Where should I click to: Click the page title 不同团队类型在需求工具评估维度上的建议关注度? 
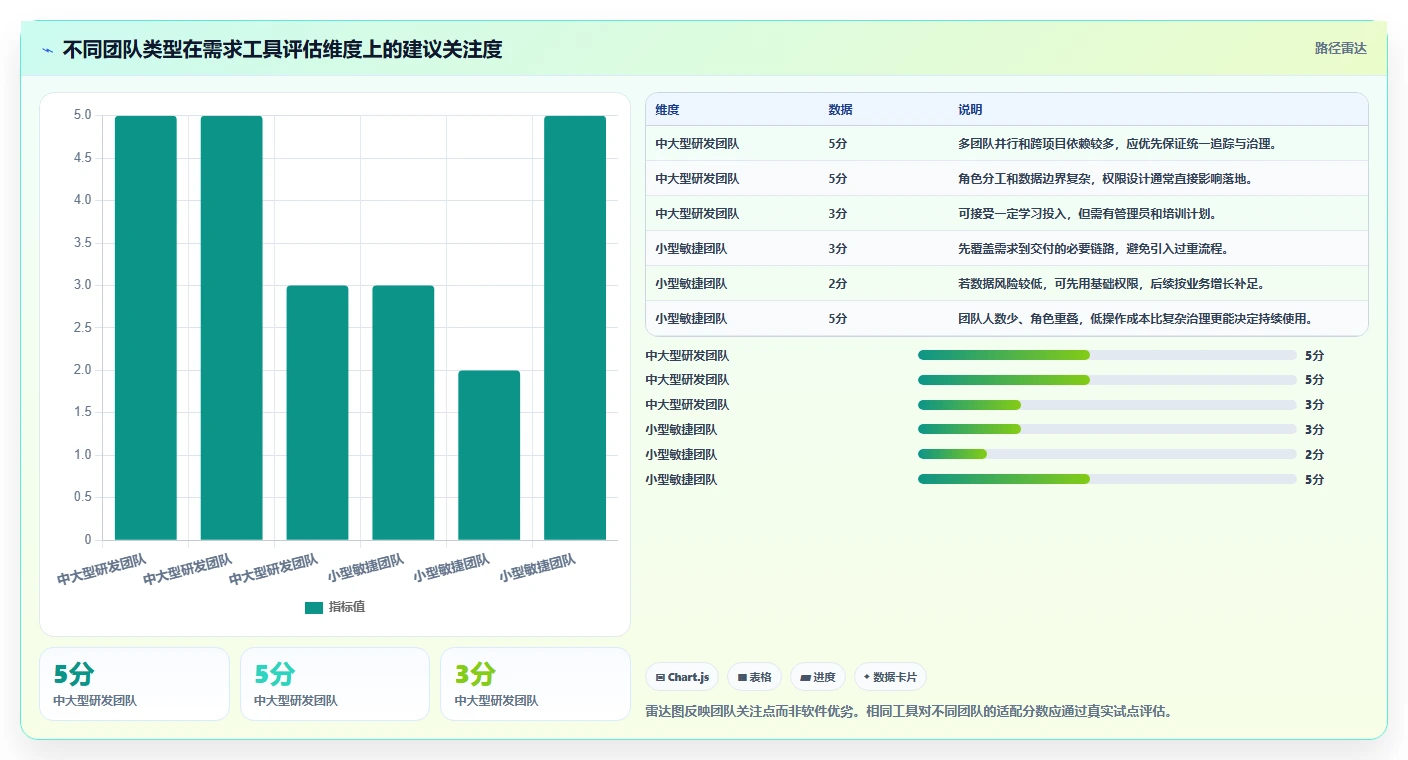282,49
